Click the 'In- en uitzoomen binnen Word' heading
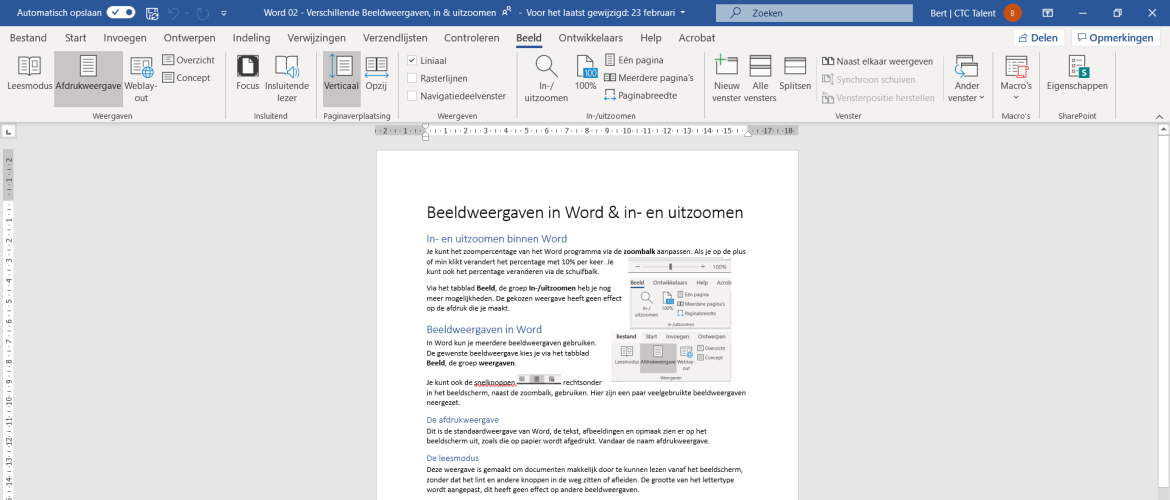This screenshot has width=1170, height=500. (x=496, y=239)
